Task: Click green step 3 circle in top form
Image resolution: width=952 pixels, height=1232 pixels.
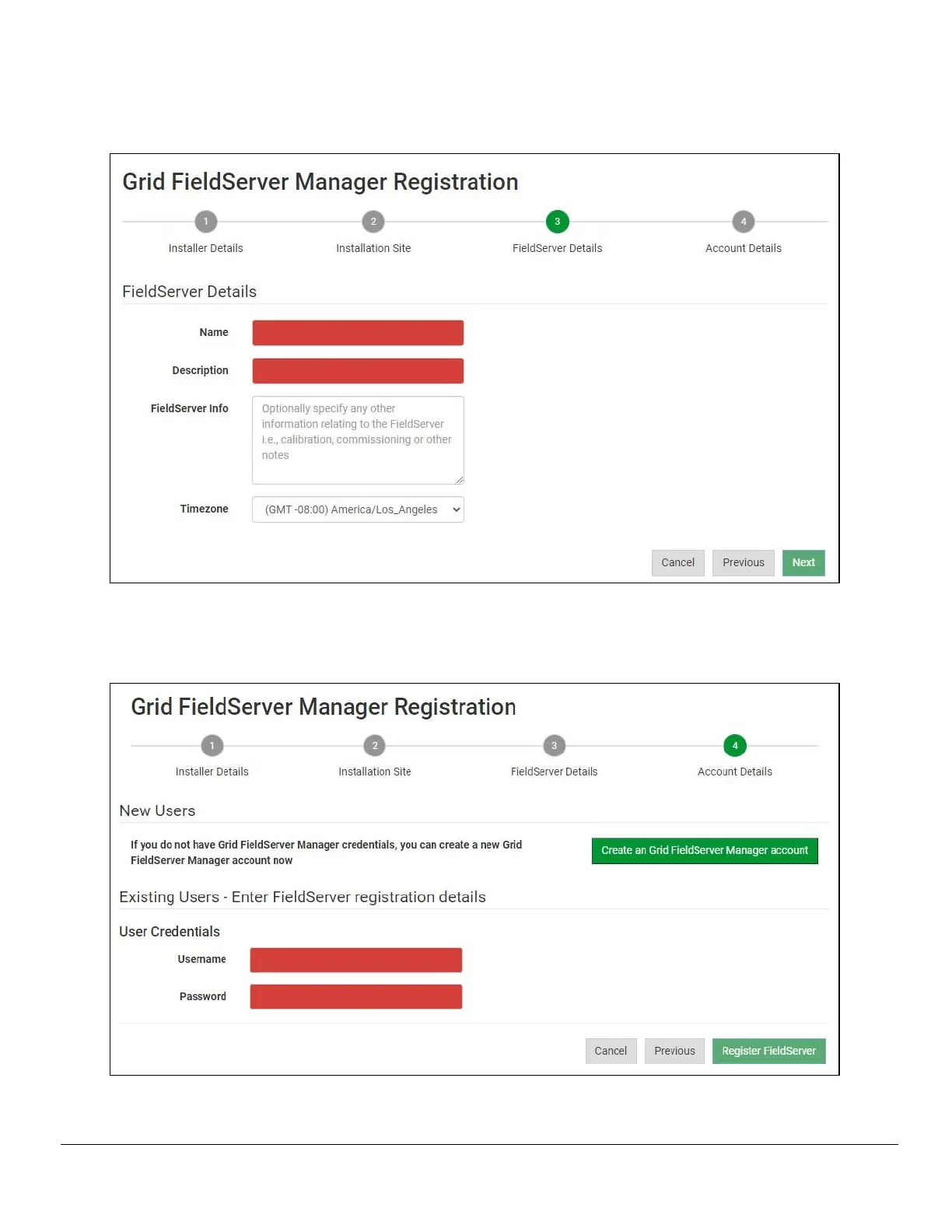Action: coord(557,222)
